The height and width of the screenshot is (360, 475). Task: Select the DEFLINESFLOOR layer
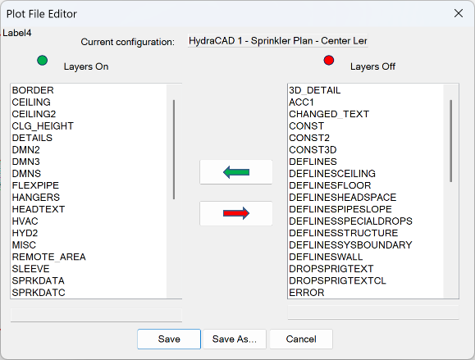tap(366, 186)
